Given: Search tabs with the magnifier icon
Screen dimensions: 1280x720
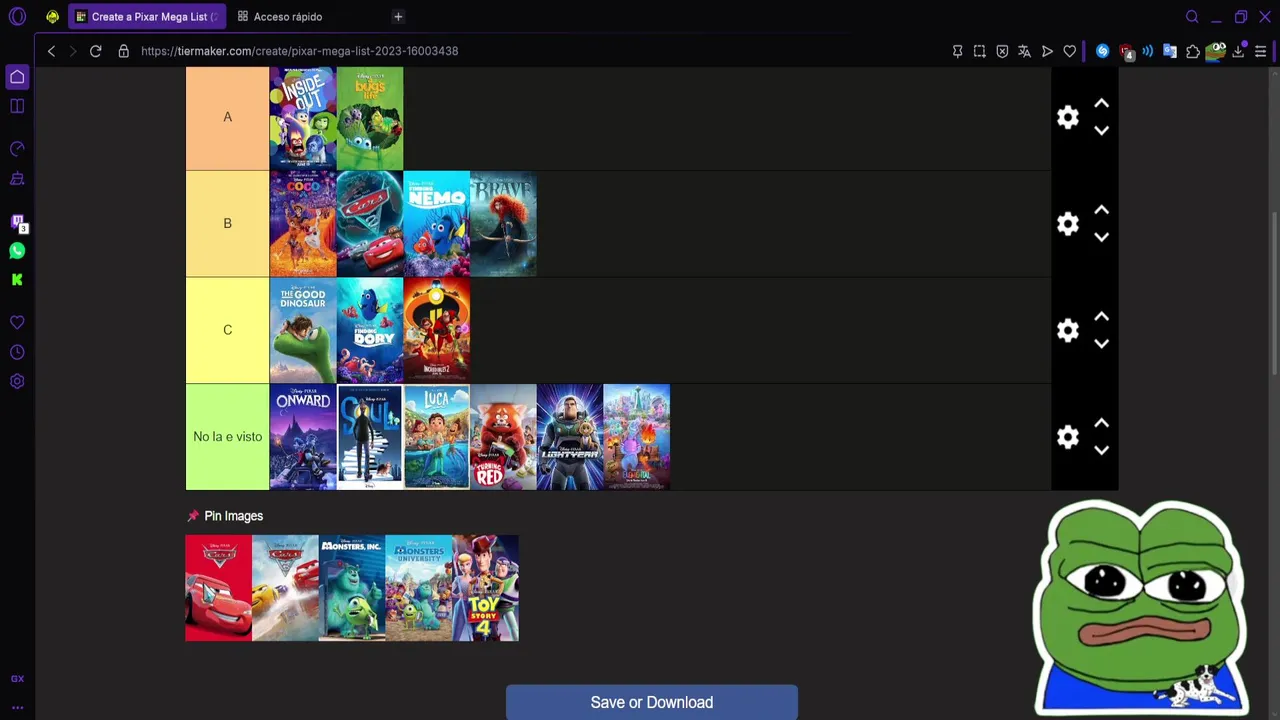Looking at the screenshot, I should coord(1192,17).
